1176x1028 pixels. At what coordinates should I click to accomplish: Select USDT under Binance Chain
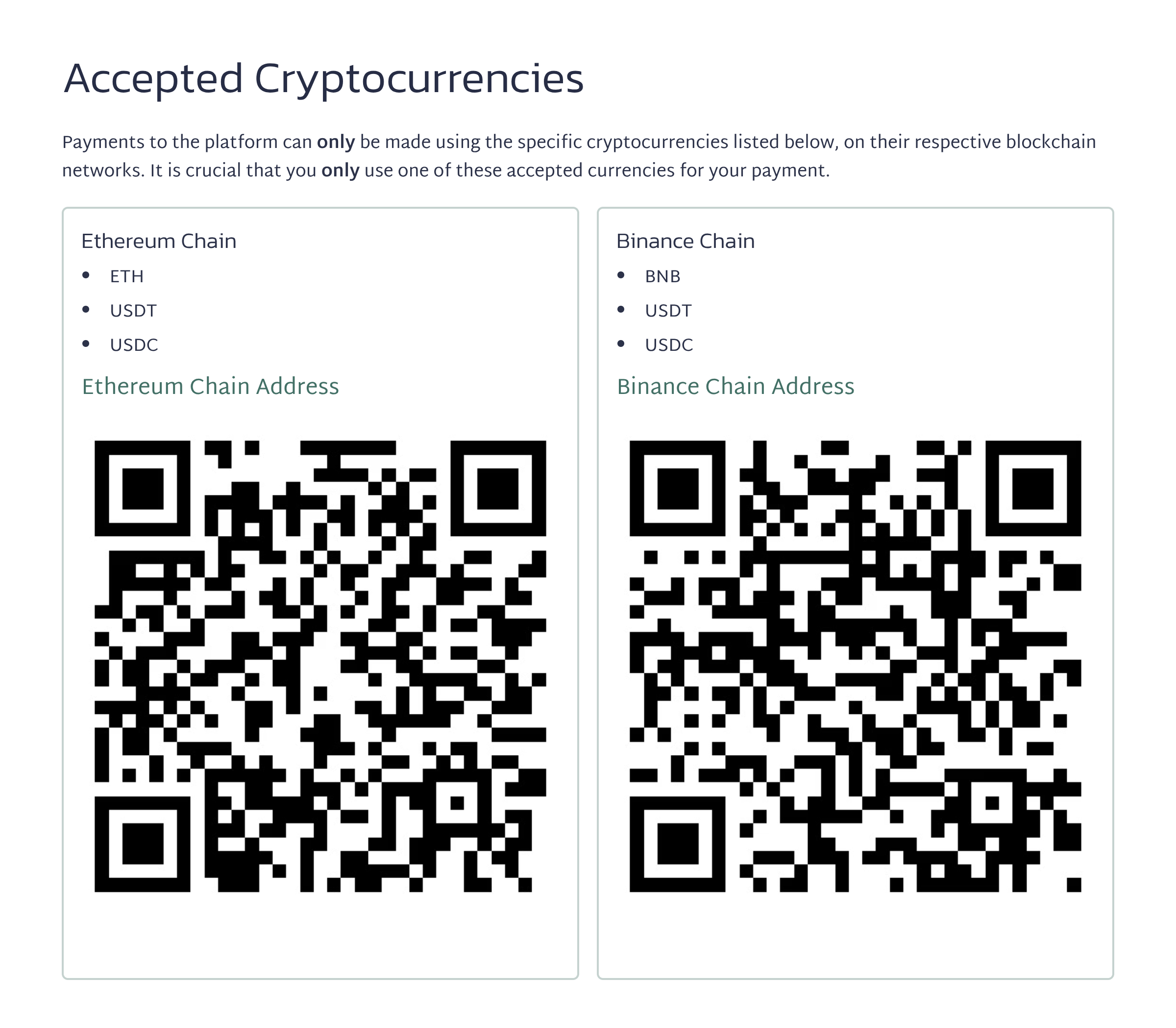(x=668, y=311)
